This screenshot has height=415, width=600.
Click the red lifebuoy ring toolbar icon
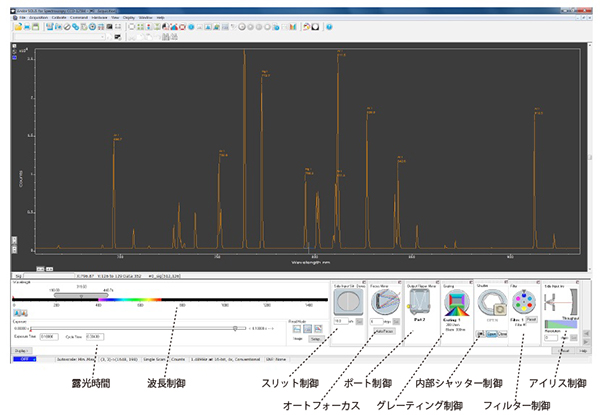pyautogui.click(x=183, y=27)
